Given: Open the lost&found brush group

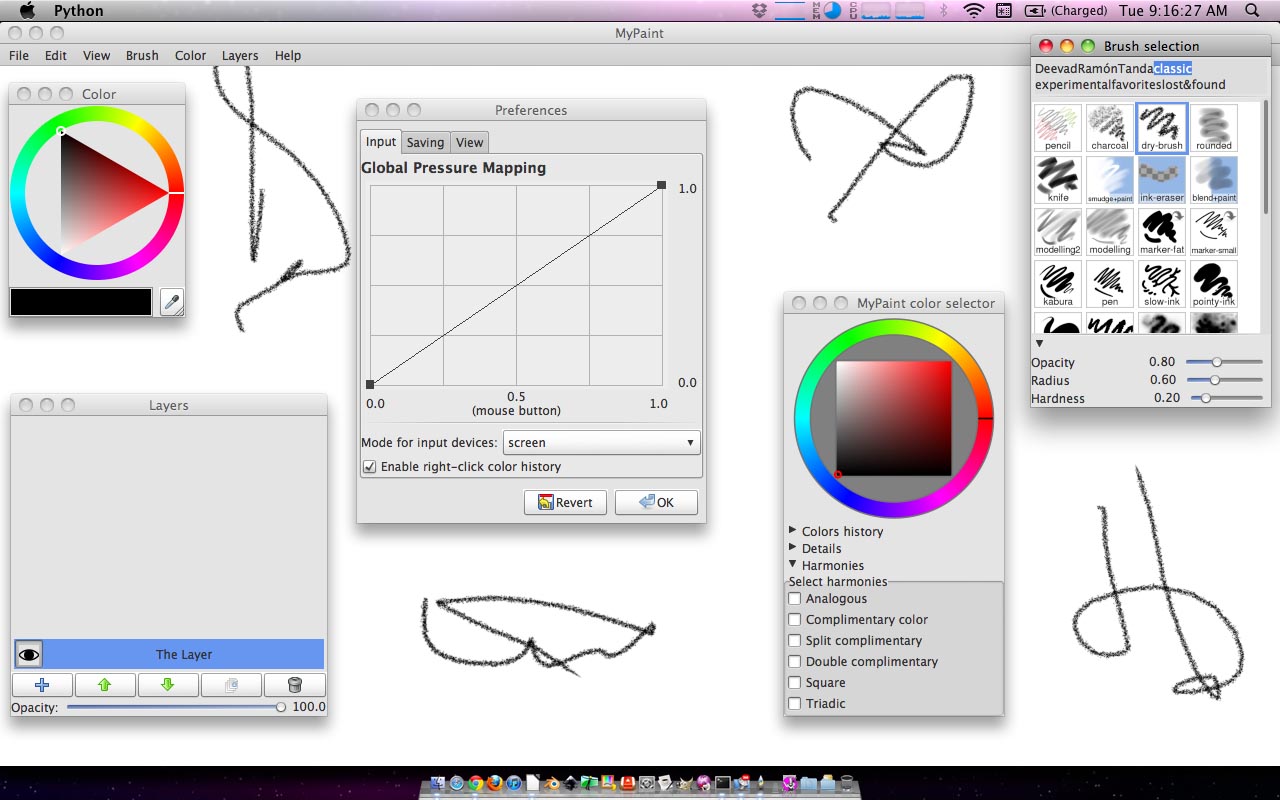Looking at the screenshot, I should click(x=1196, y=85).
